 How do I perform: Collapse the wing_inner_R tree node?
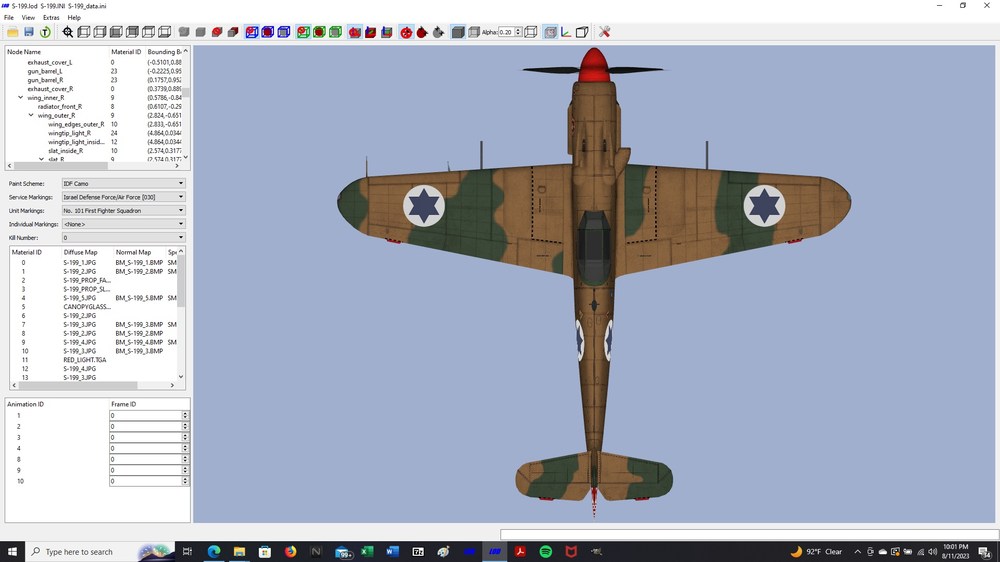coord(20,98)
